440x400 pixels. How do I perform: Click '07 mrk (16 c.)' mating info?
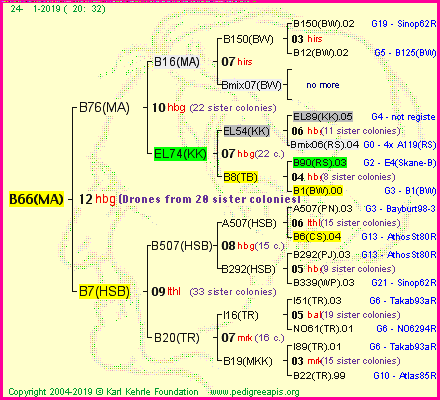point(253,338)
